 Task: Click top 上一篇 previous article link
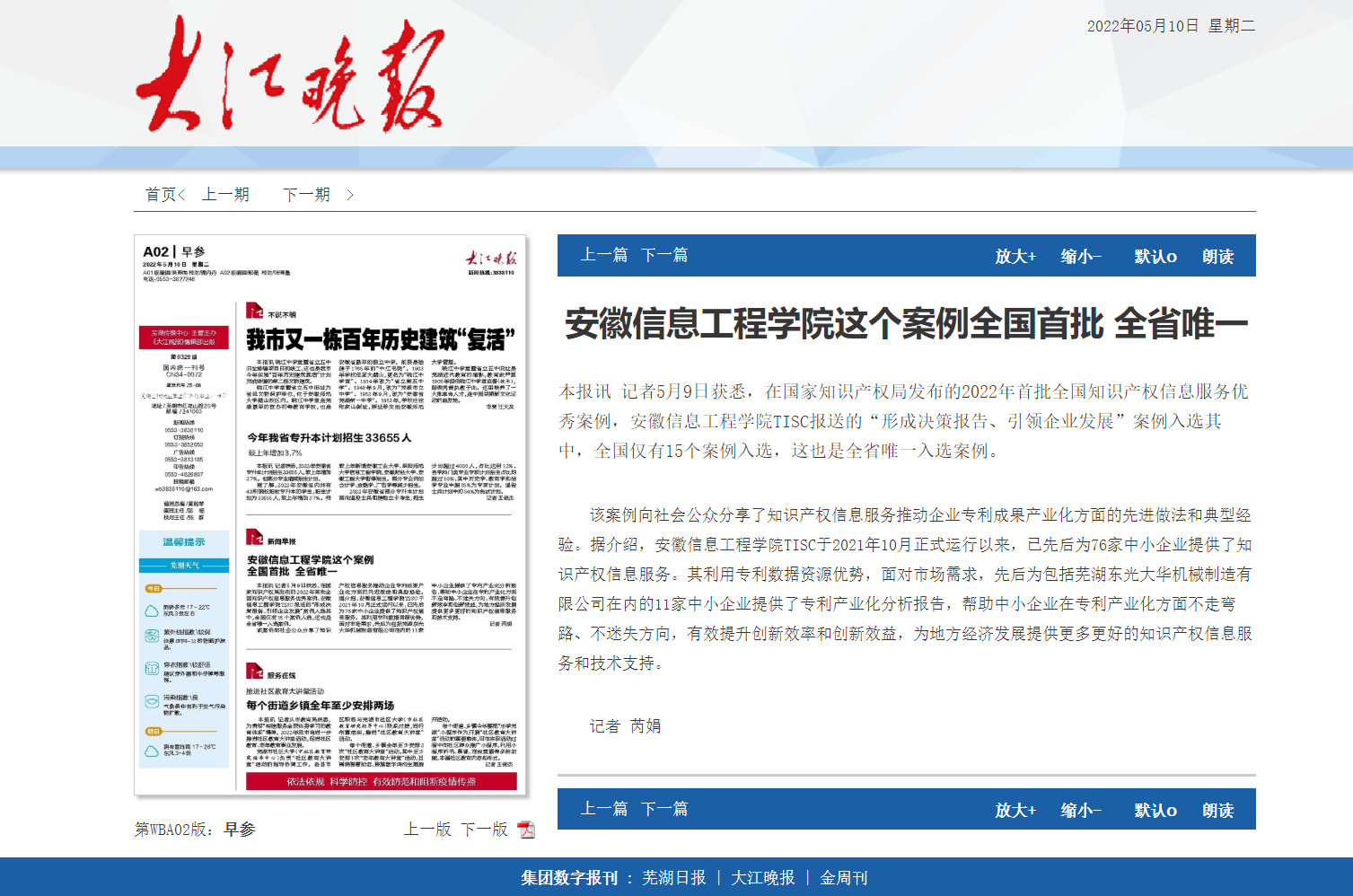(x=603, y=255)
